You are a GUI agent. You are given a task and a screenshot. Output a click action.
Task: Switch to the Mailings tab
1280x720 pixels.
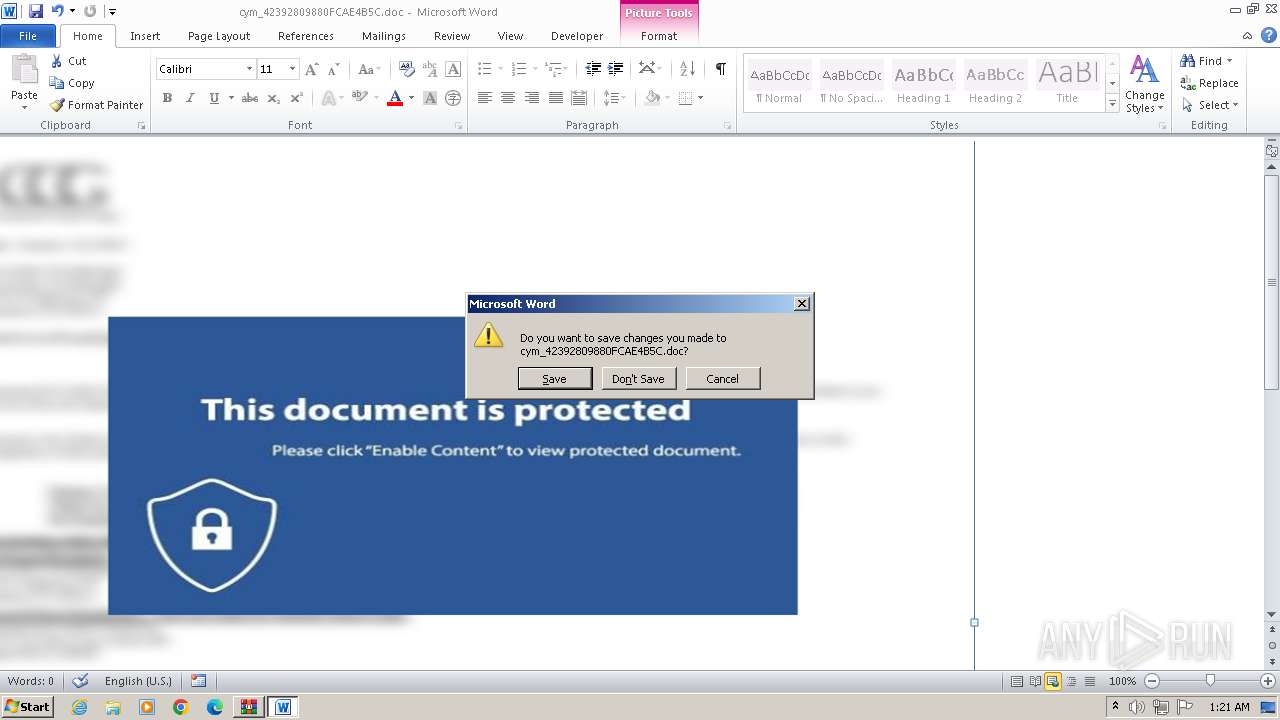(x=384, y=35)
